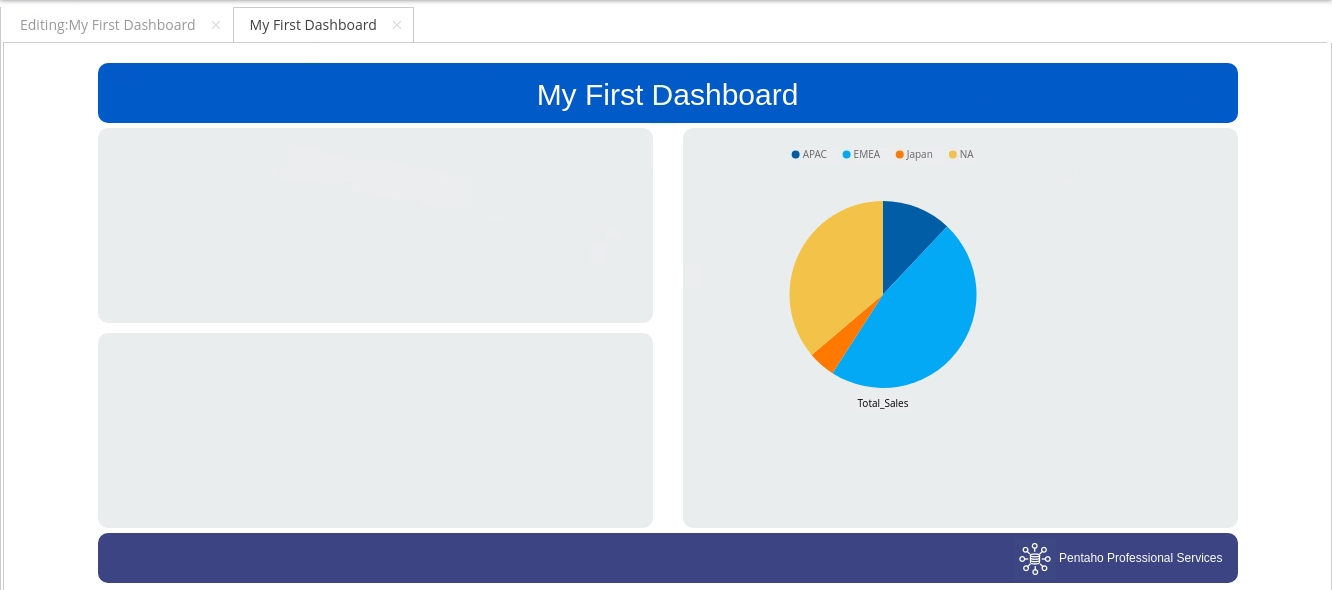Select the My First Dashboard preview tab
Viewport: 1332px width, 590px height.
click(x=312, y=25)
